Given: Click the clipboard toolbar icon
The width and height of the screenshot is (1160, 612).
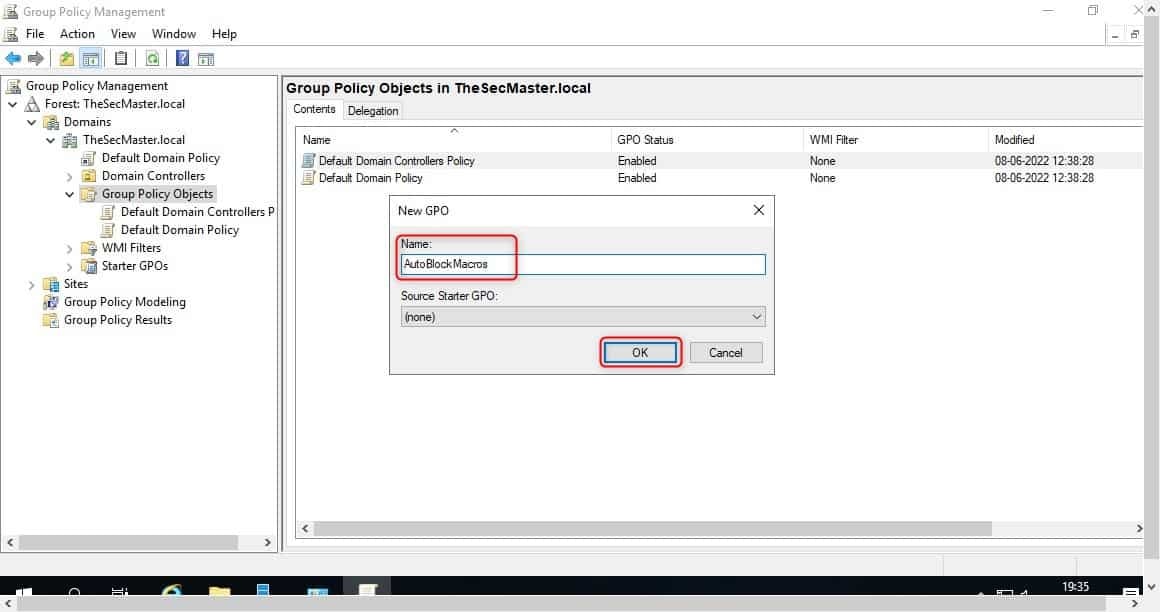Looking at the screenshot, I should point(121,58).
